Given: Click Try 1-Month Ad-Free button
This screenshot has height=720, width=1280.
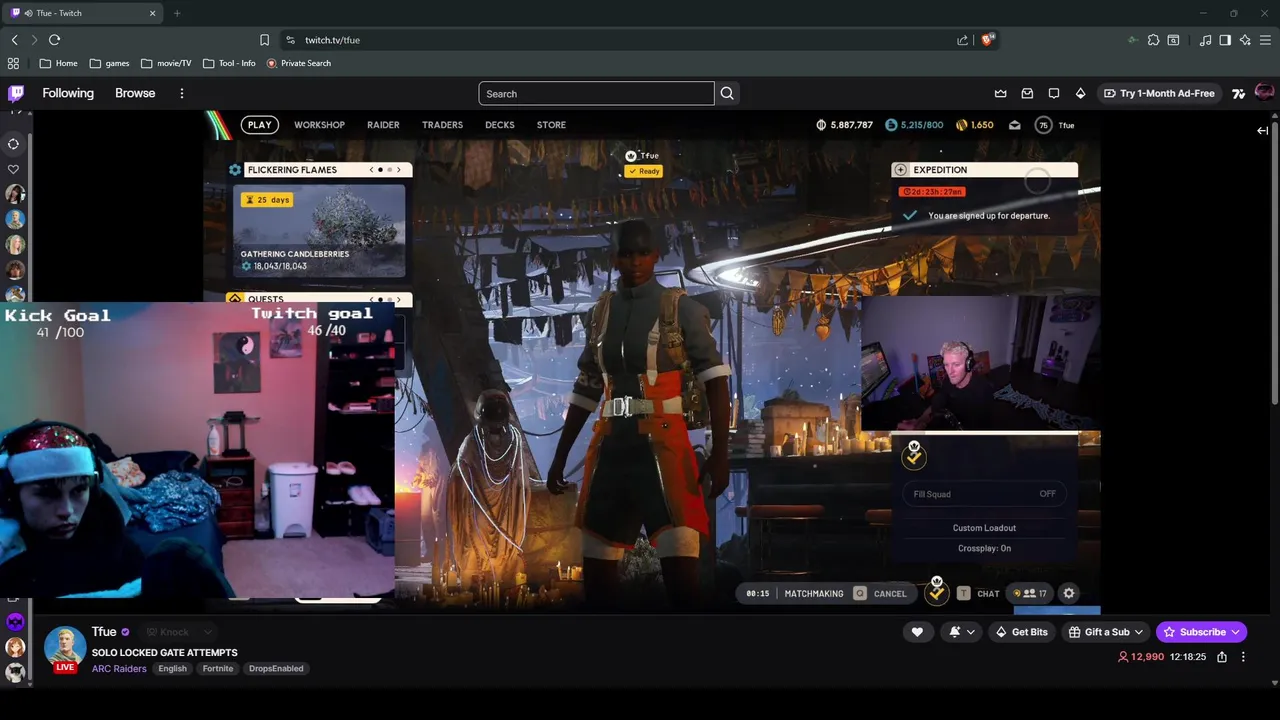Looking at the screenshot, I should point(1159,93).
